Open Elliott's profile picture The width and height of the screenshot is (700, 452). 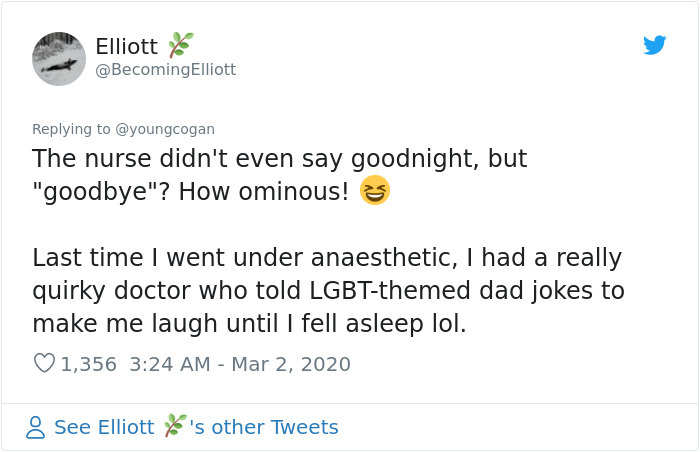[59, 58]
